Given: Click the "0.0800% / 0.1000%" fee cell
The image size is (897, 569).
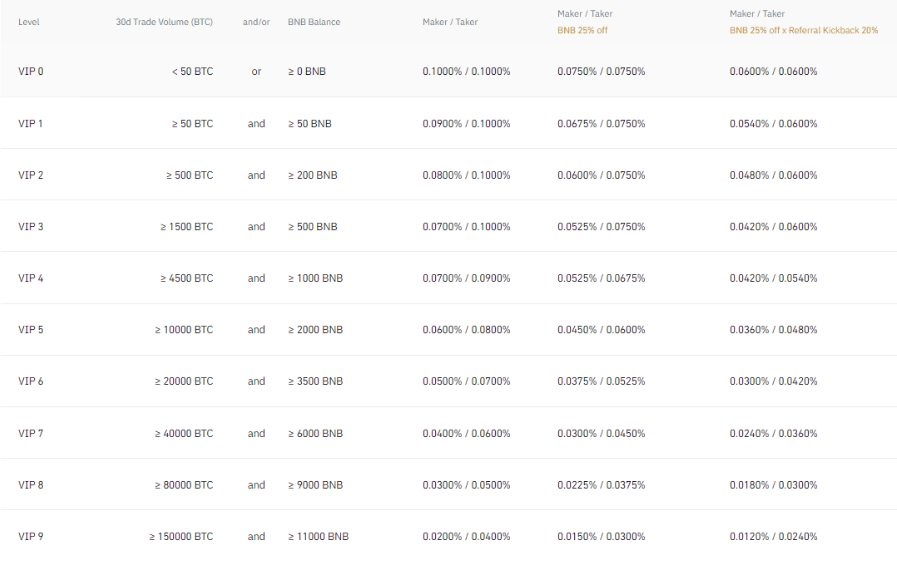Looking at the screenshot, I should 466,176.
